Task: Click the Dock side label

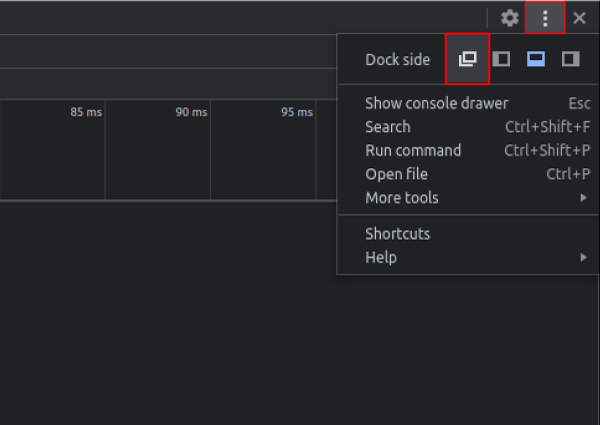Action: pyautogui.click(x=398, y=60)
